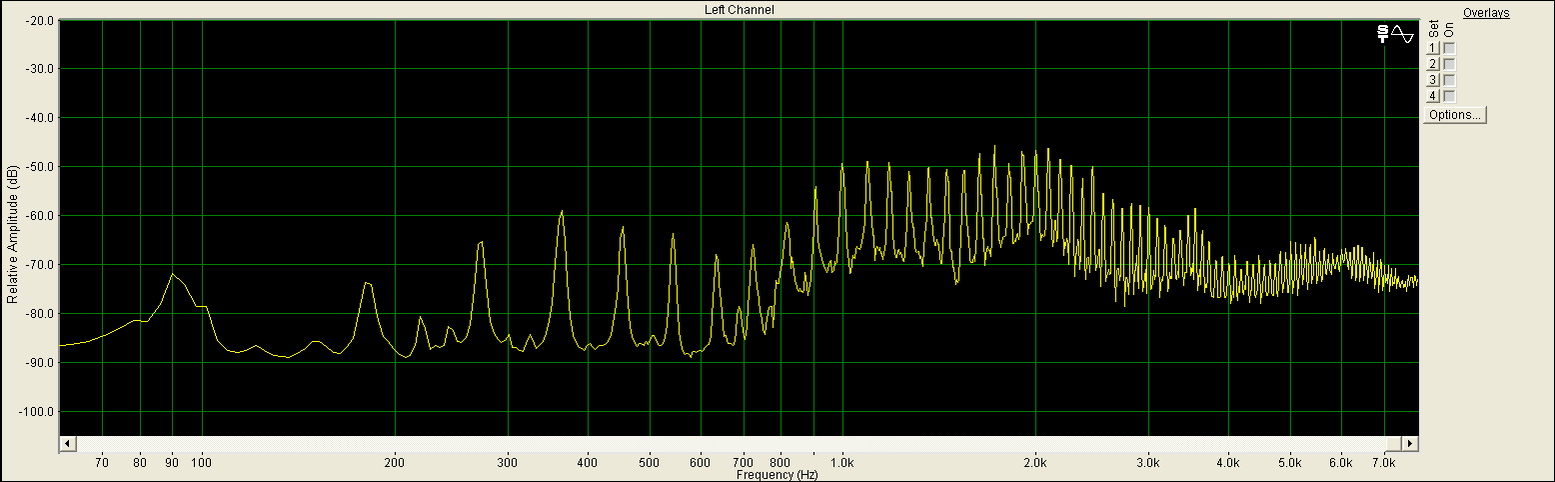The height and width of the screenshot is (482, 1555).
Task: Click the Frequency (Hz) axis label
Action: [x=777, y=475]
